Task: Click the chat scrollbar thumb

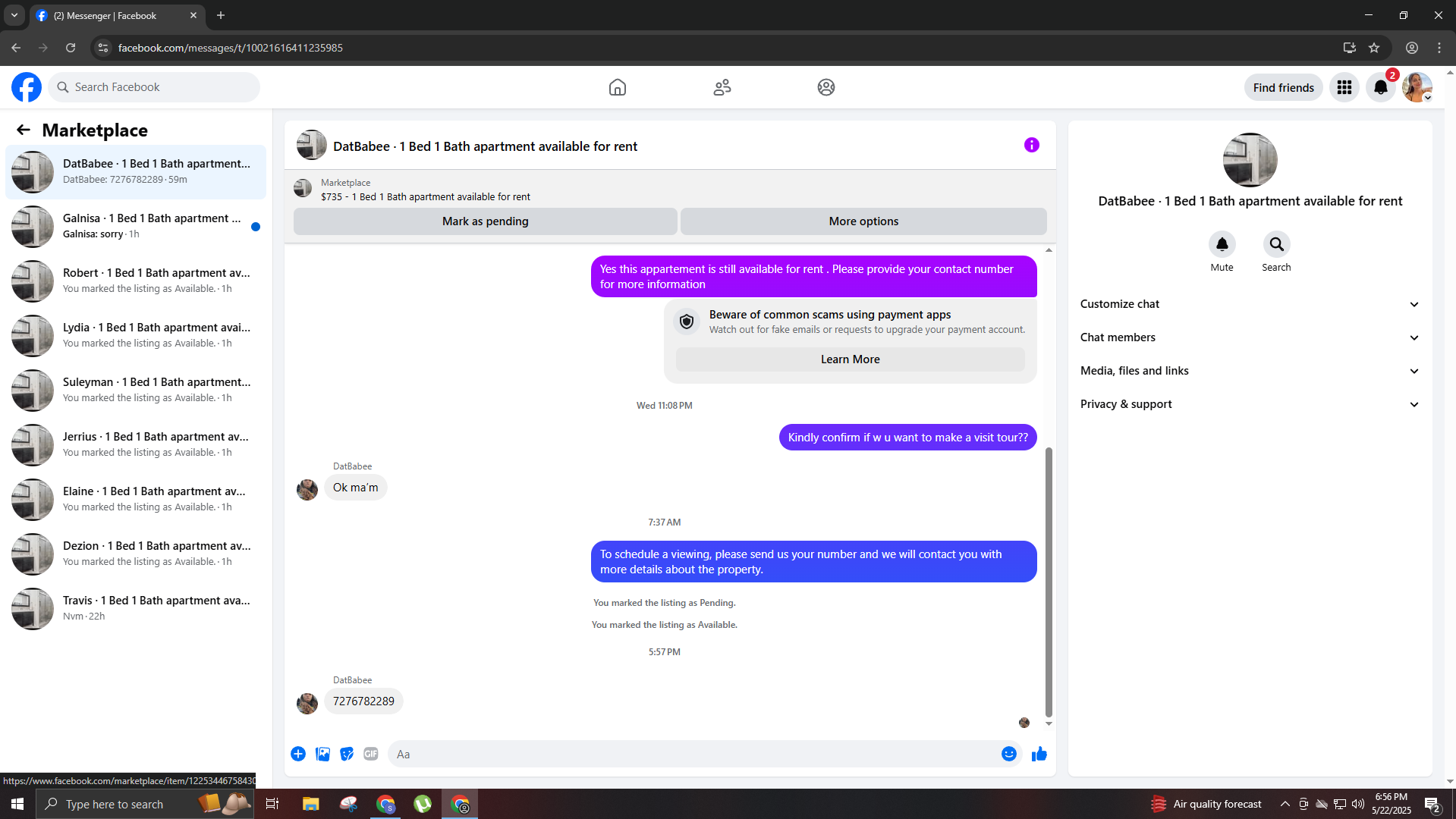Action: 1049,582
